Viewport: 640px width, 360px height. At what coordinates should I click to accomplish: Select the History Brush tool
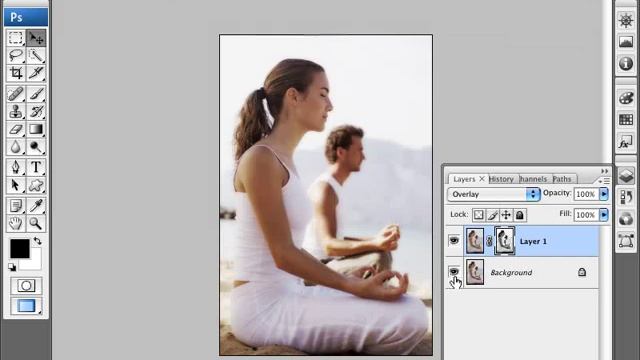[36, 111]
